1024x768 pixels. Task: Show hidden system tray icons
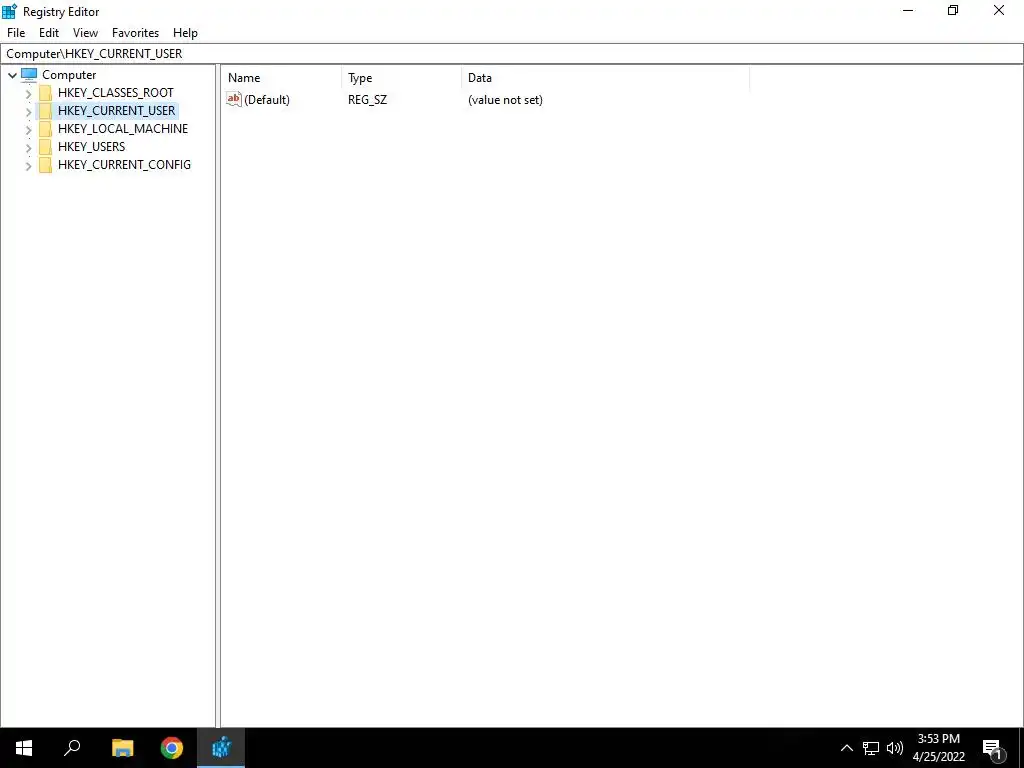point(846,748)
